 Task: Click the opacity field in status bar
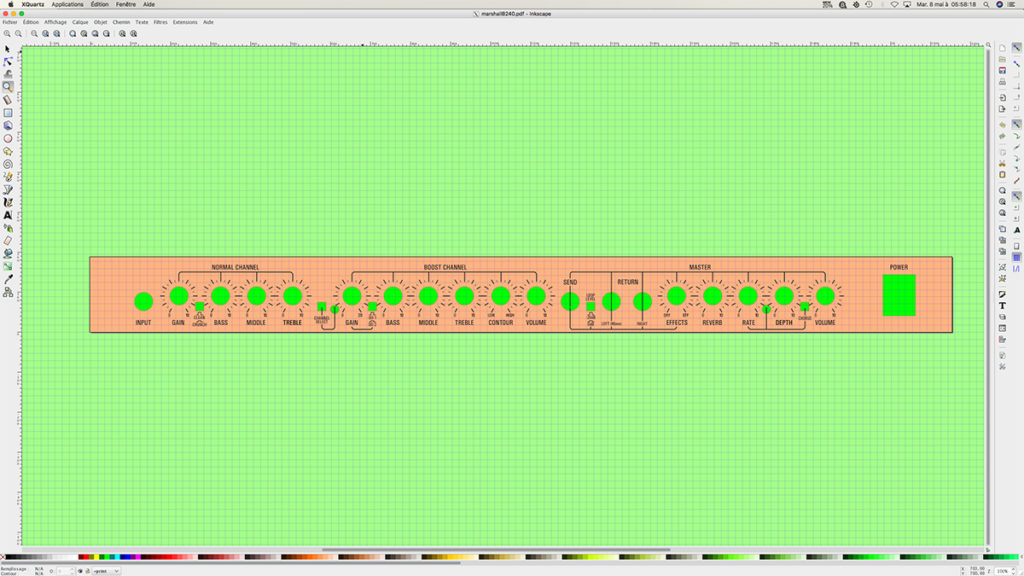(x=63, y=571)
